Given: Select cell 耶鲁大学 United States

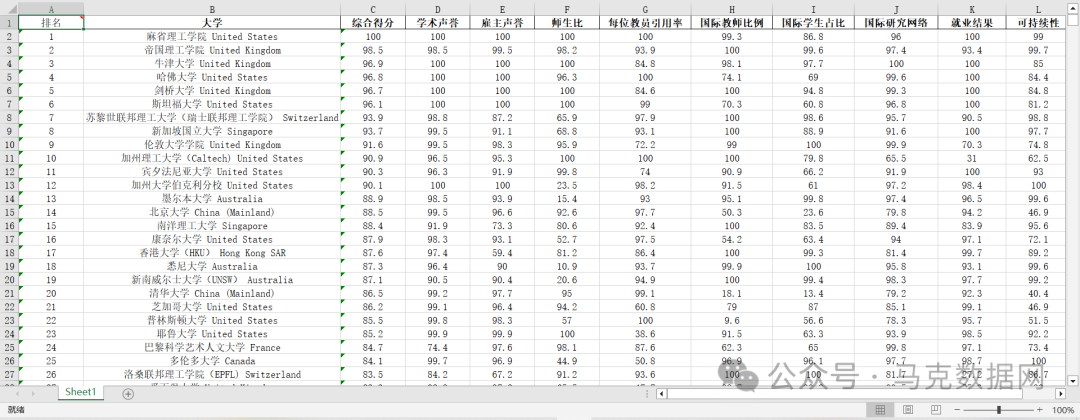Looking at the screenshot, I should [x=212, y=334].
